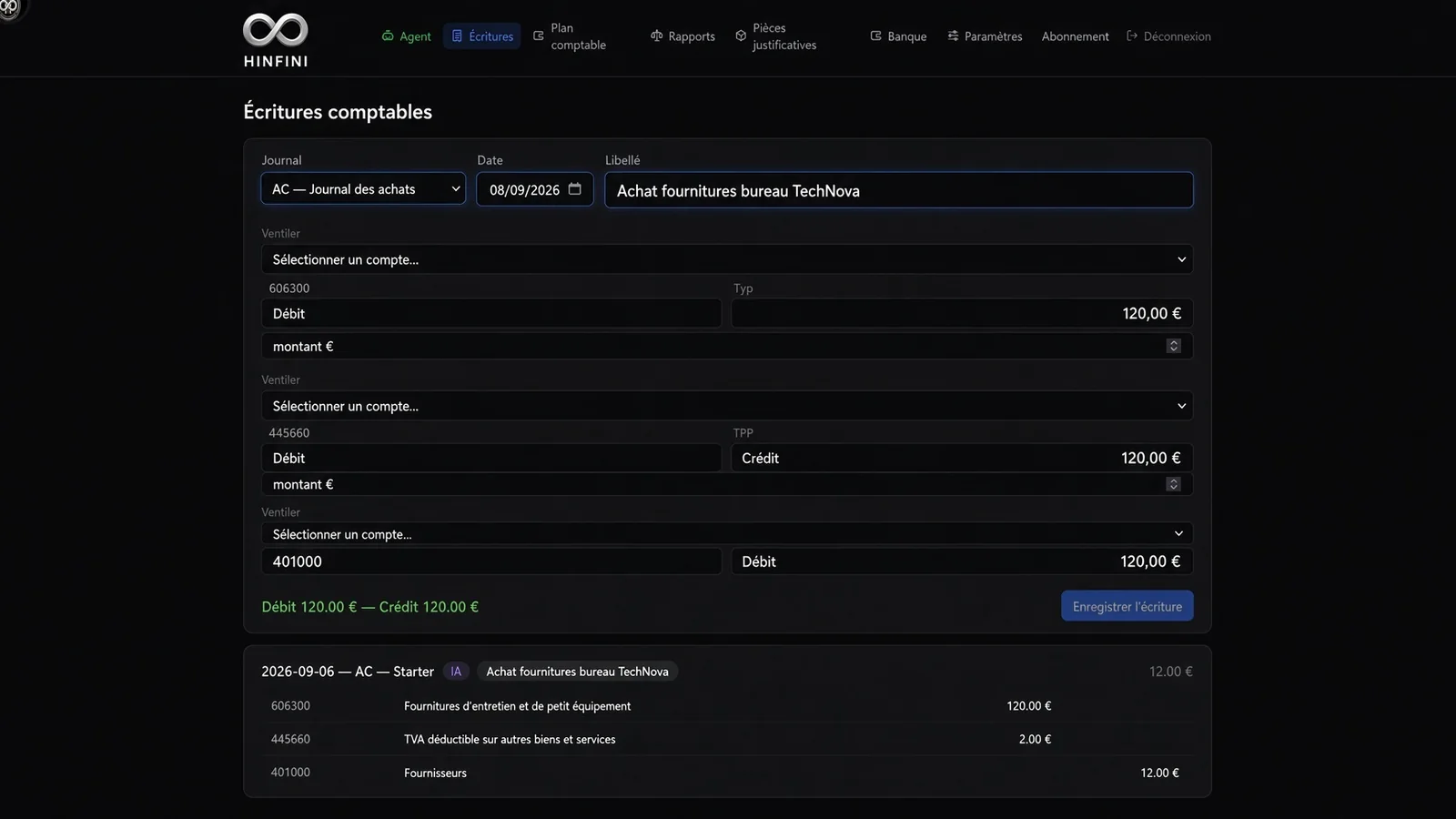Click the 401000 account field

coord(491,561)
